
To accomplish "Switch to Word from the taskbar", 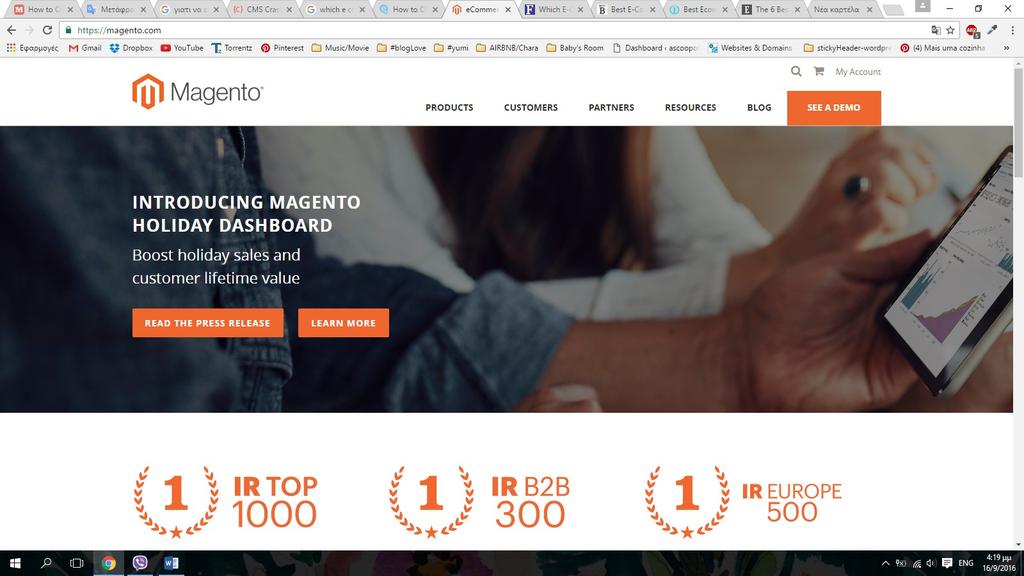I will pyautogui.click(x=171, y=563).
